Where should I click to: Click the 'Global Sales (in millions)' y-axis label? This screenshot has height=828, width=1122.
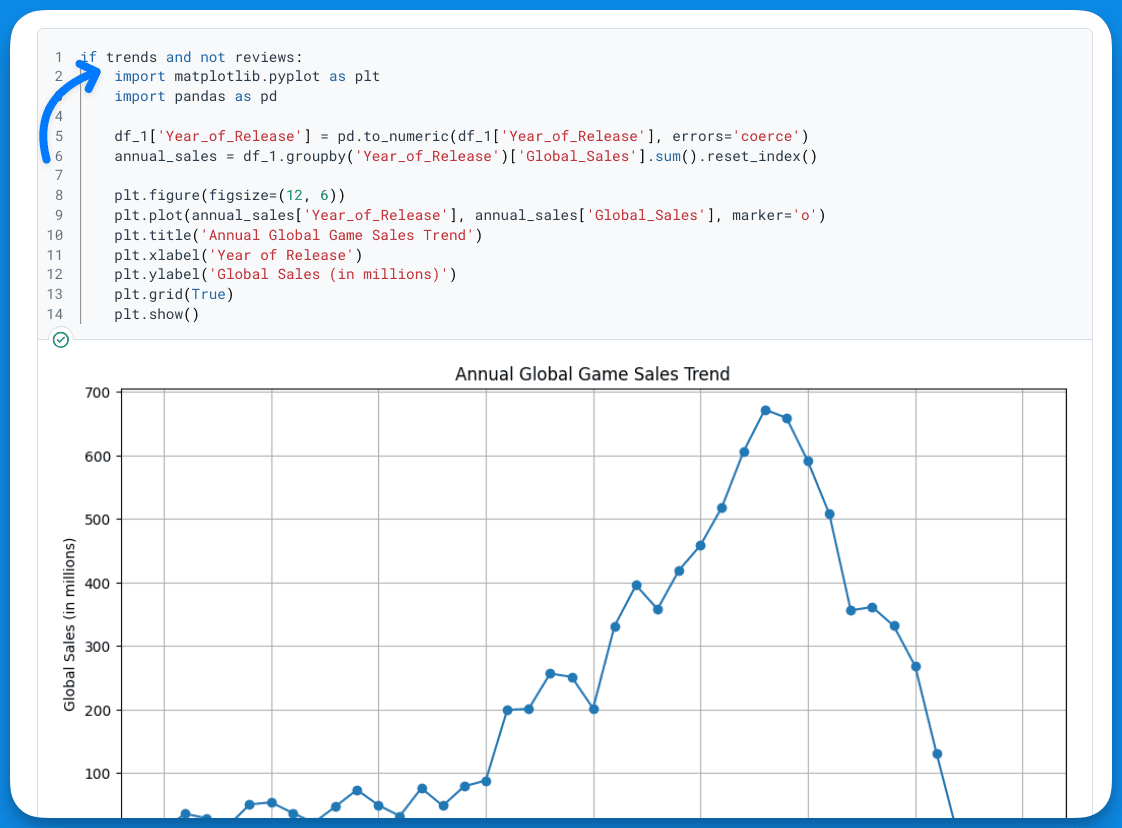tap(70, 624)
